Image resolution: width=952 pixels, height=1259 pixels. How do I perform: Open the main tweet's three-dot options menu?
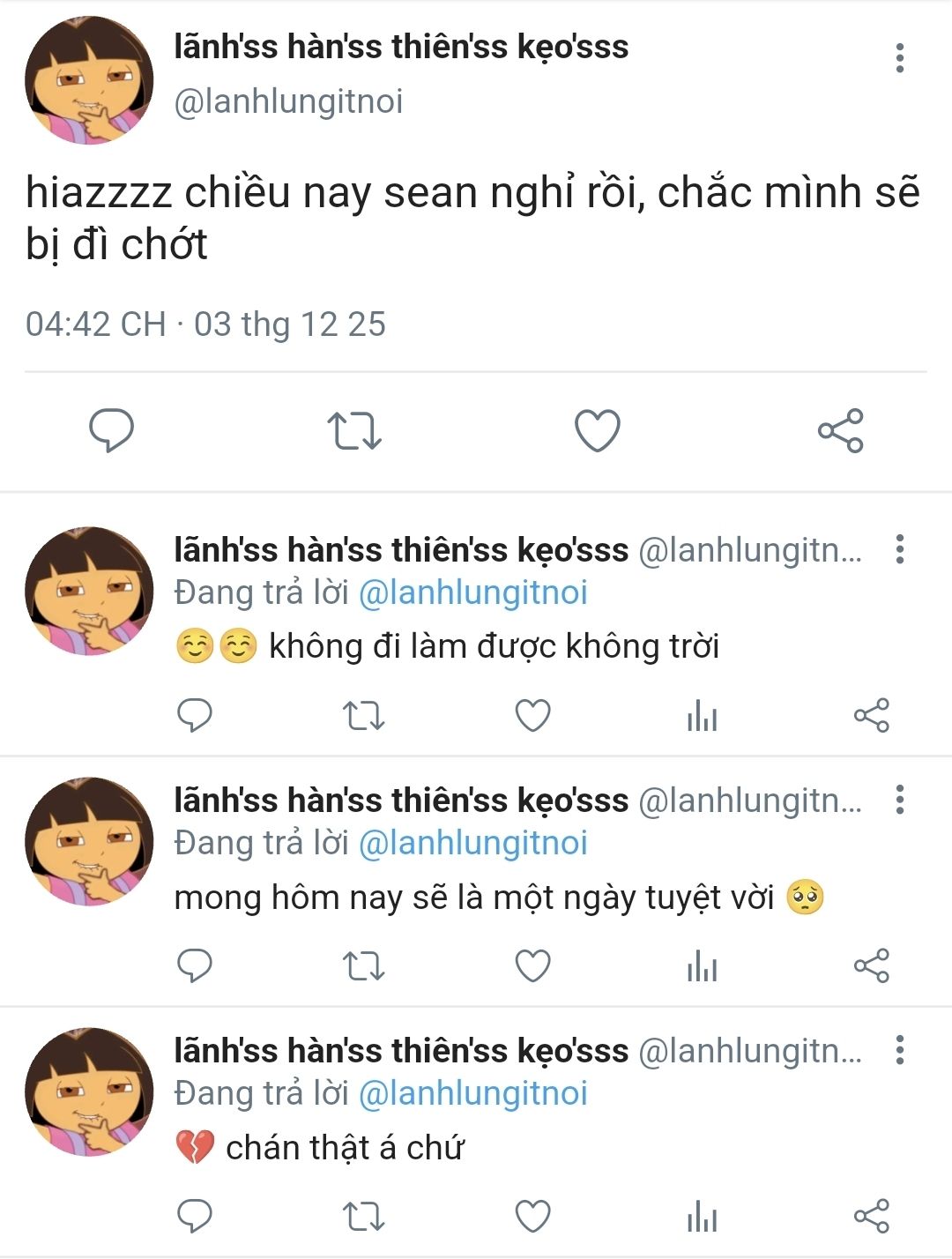point(899,57)
